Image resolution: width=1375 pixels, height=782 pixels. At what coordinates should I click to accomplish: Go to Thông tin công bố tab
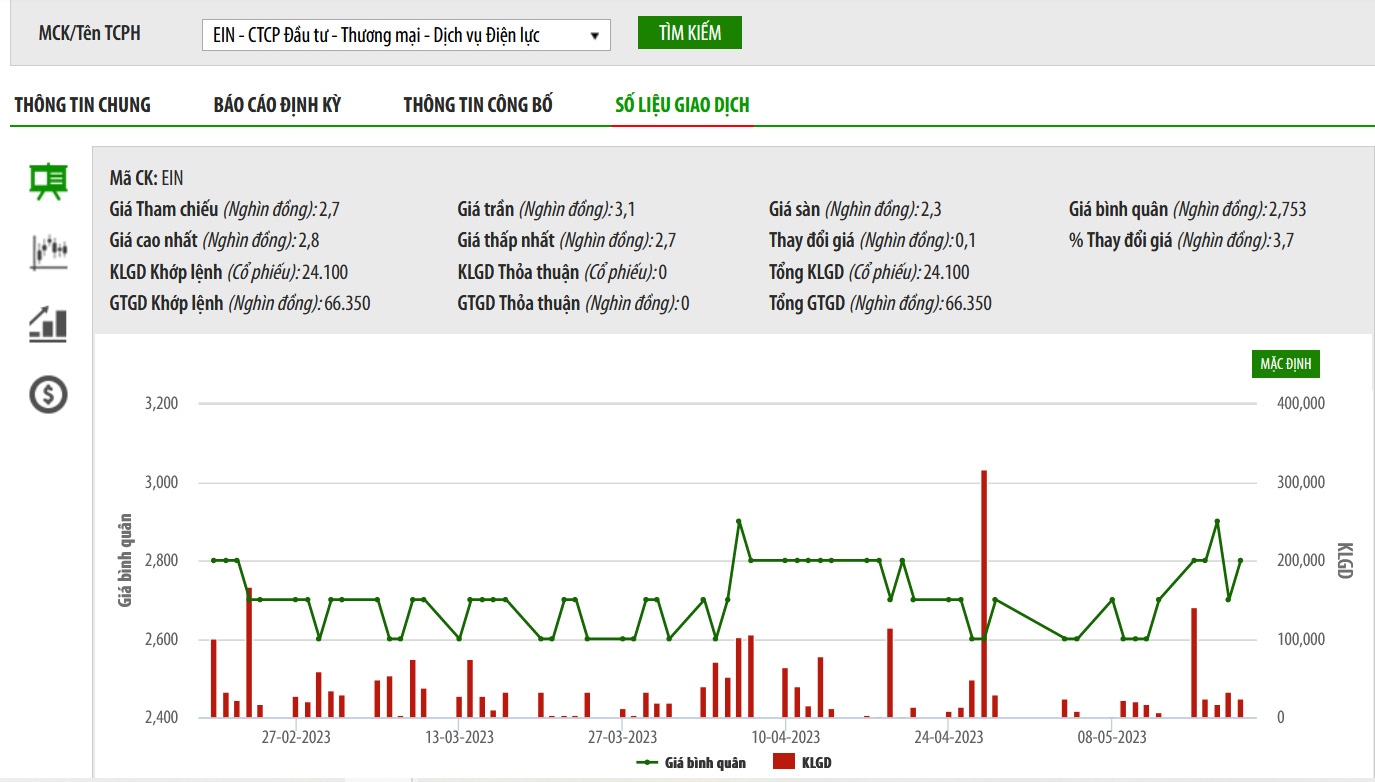pos(478,105)
